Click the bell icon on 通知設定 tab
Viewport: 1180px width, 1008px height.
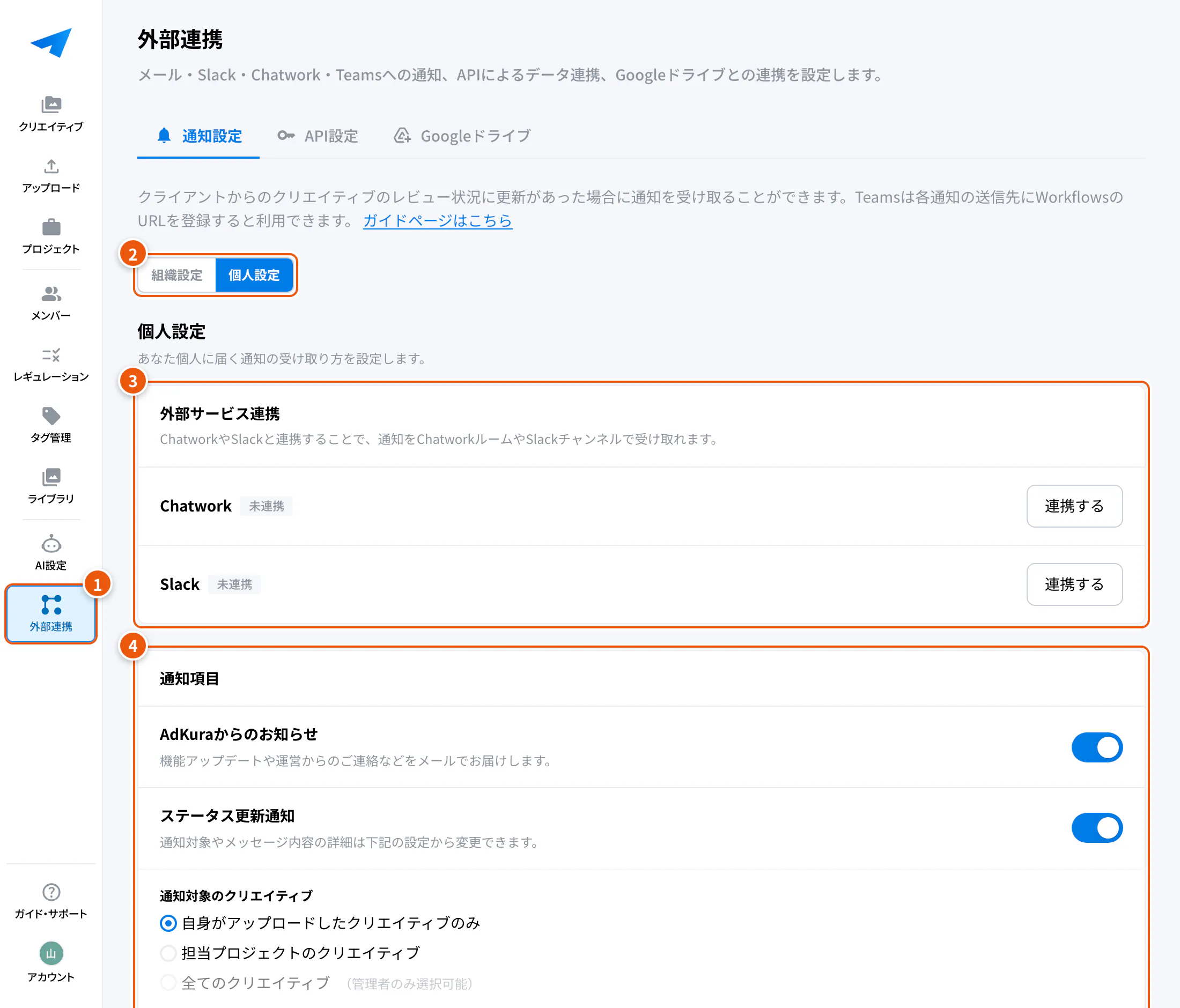coord(164,136)
